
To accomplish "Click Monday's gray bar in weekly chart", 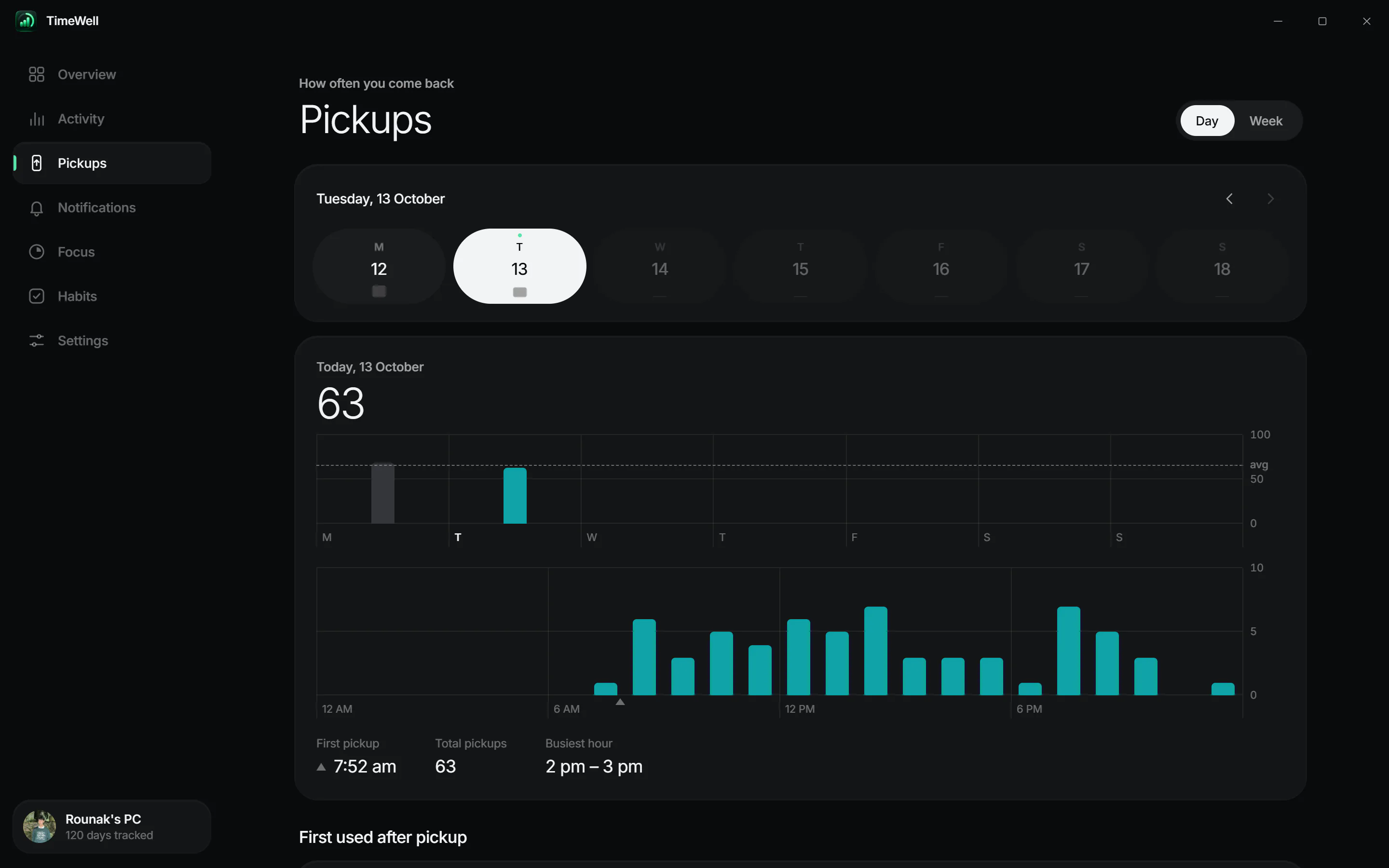I will 383,493.
